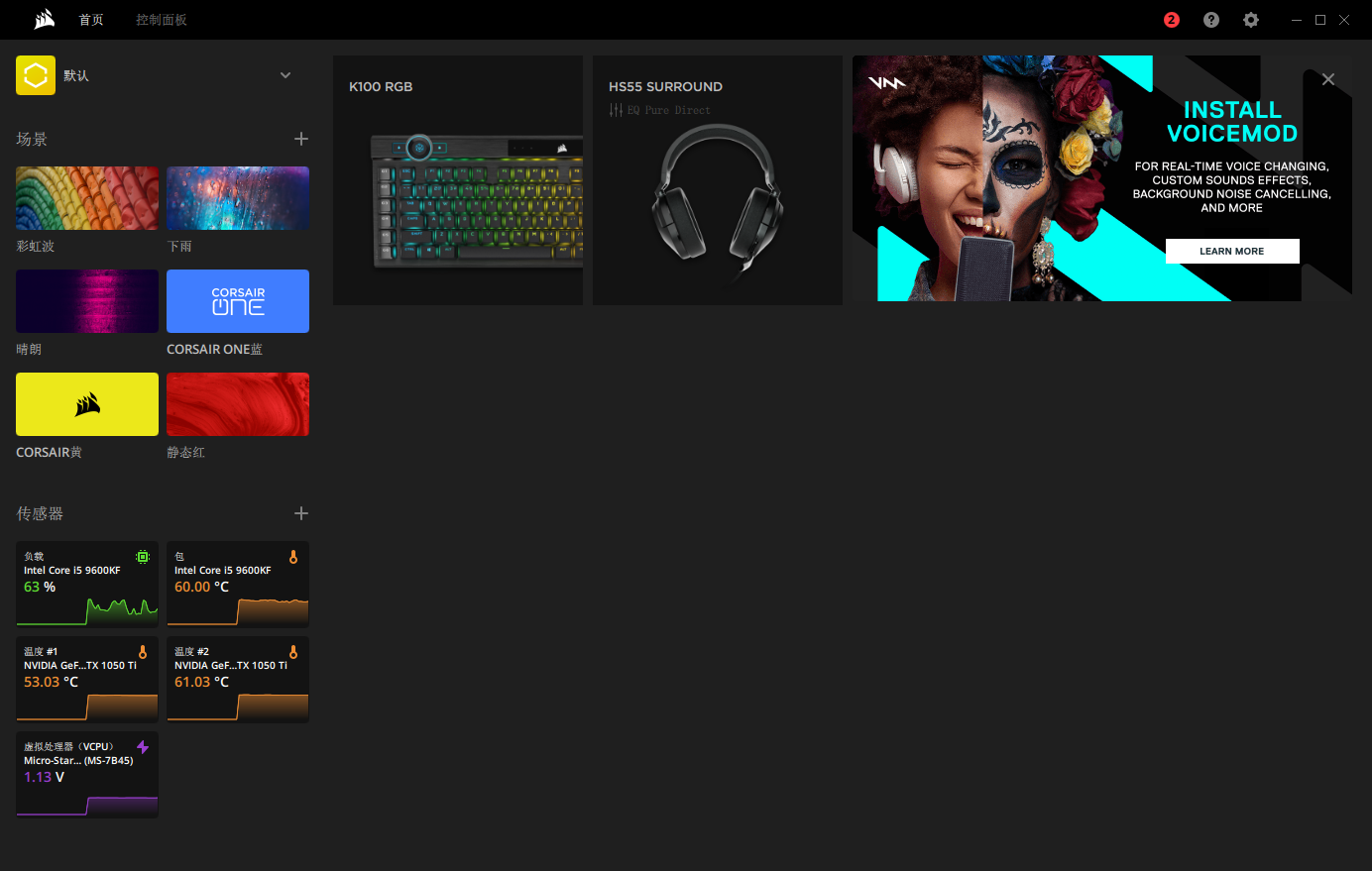Open the CPU load 63 % sensor card
Screen dimensions: 1372x871
tap(87, 585)
